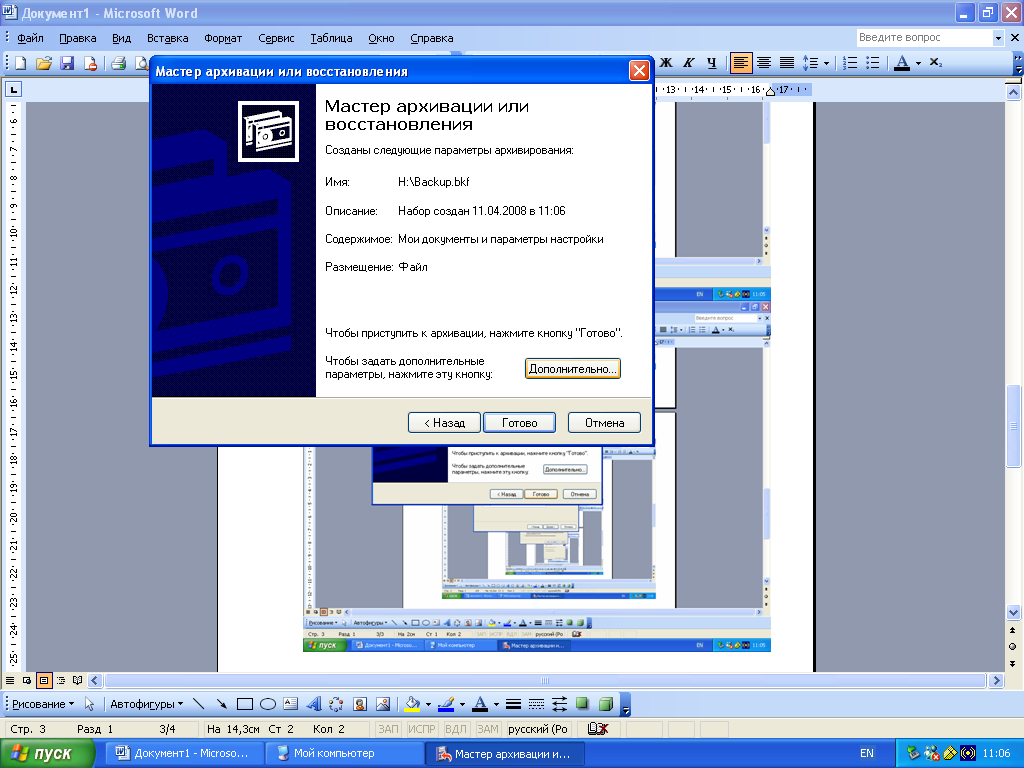Toggle Italic (К) formatting
Image resolution: width=1024 pixels, height=768 pixels.
[689, 63]
